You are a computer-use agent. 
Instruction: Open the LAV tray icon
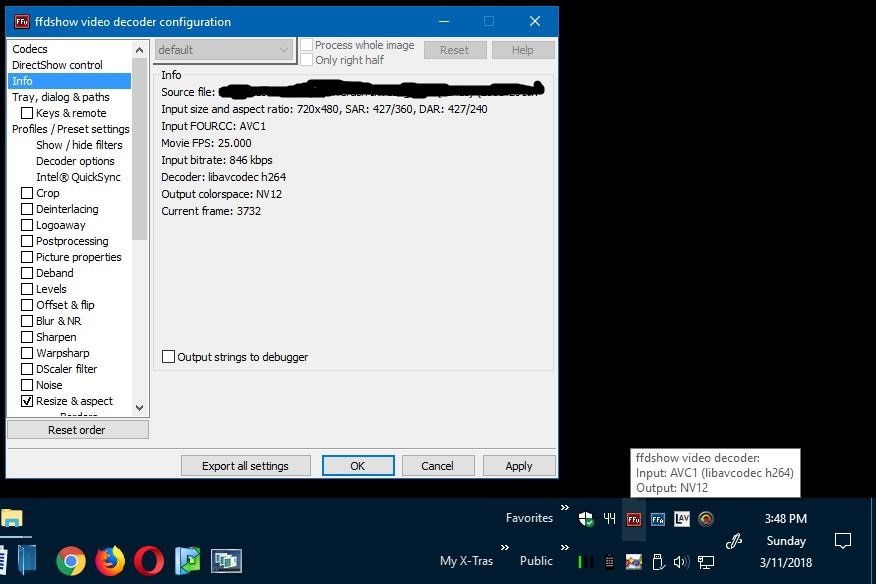(x=682, y=519)
